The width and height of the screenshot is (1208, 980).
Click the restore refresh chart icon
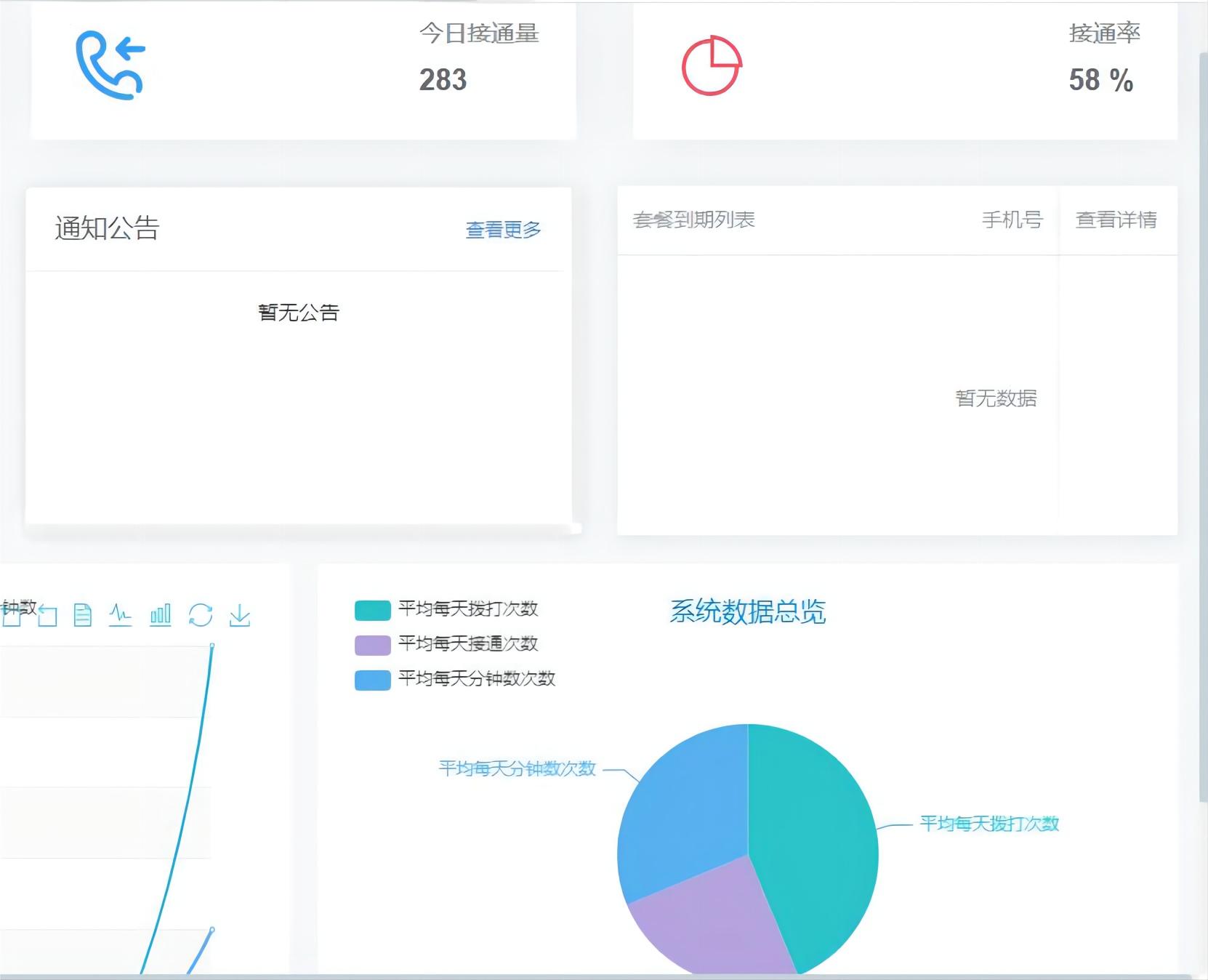pyautogui.click(x=201, y=615)
